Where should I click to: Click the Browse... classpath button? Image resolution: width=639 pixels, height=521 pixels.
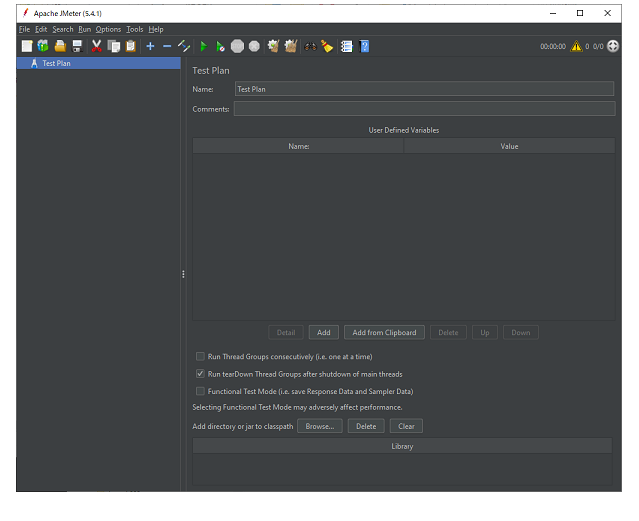click(320, 426)
